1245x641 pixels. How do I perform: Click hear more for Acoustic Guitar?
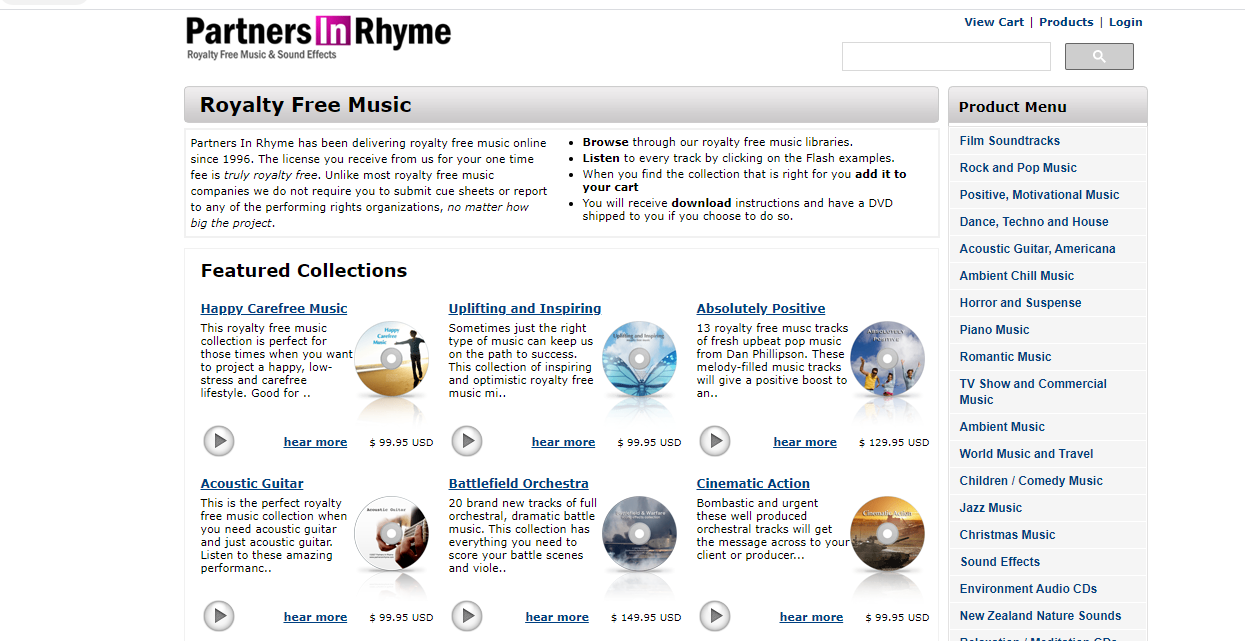pyautogui.click(x=315, y=617)
